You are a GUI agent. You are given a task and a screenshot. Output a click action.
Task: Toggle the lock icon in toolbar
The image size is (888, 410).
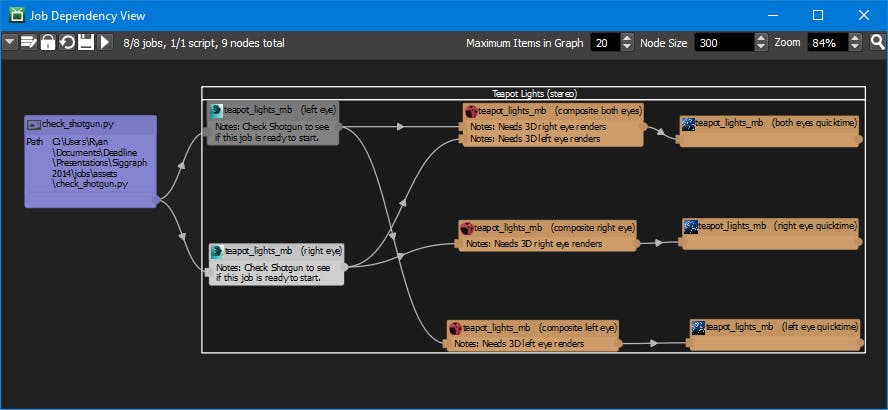click(48, 42)
